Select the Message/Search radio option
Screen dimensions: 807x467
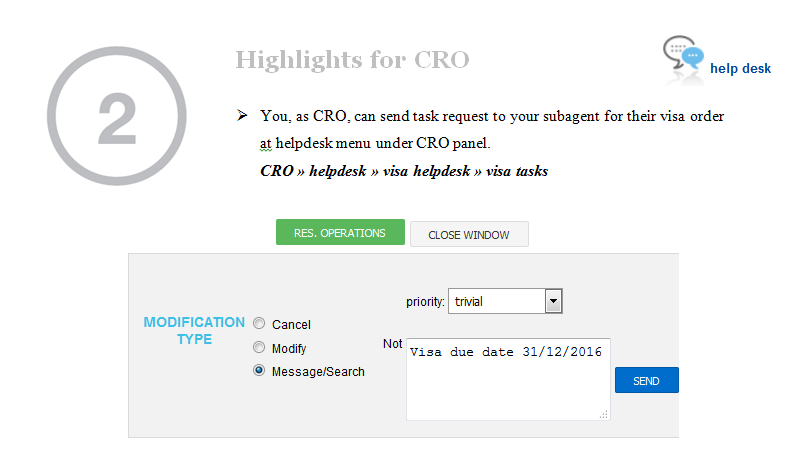(259, 370)
